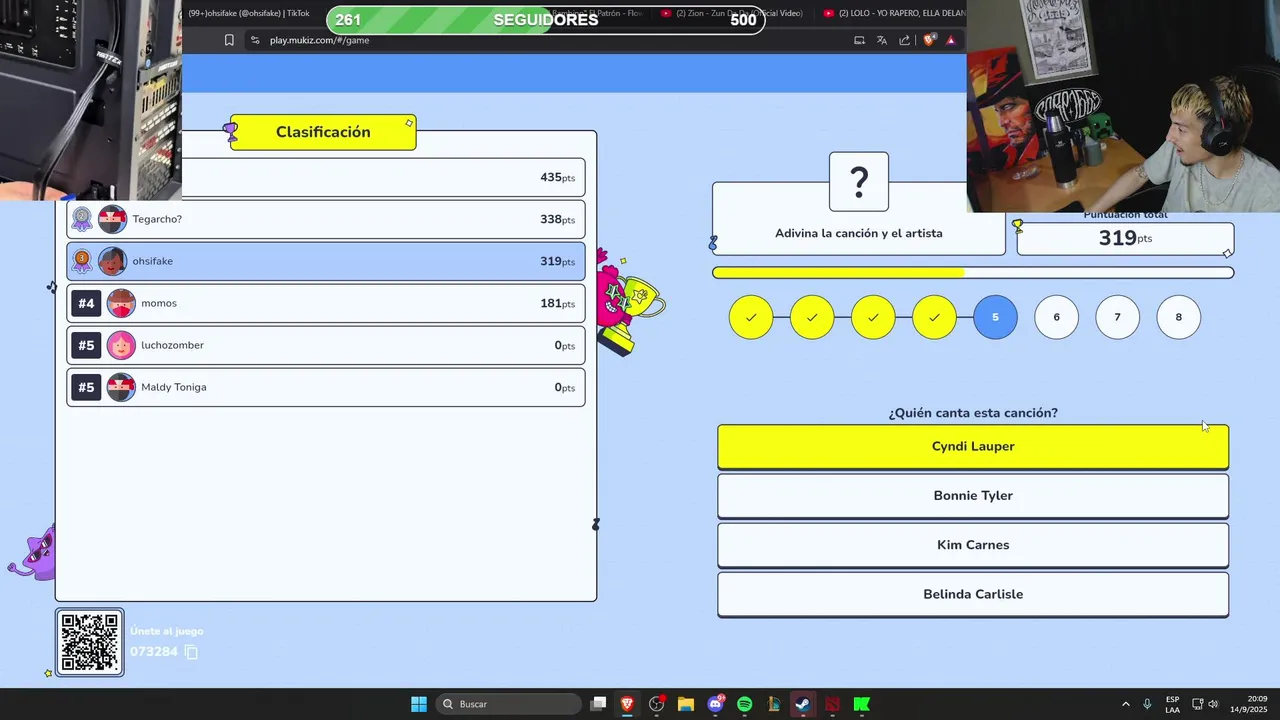The width and height of the screenshot is (1280, 720).
Task: Click the 435pts top score entry
Action: tap(384, 177)
